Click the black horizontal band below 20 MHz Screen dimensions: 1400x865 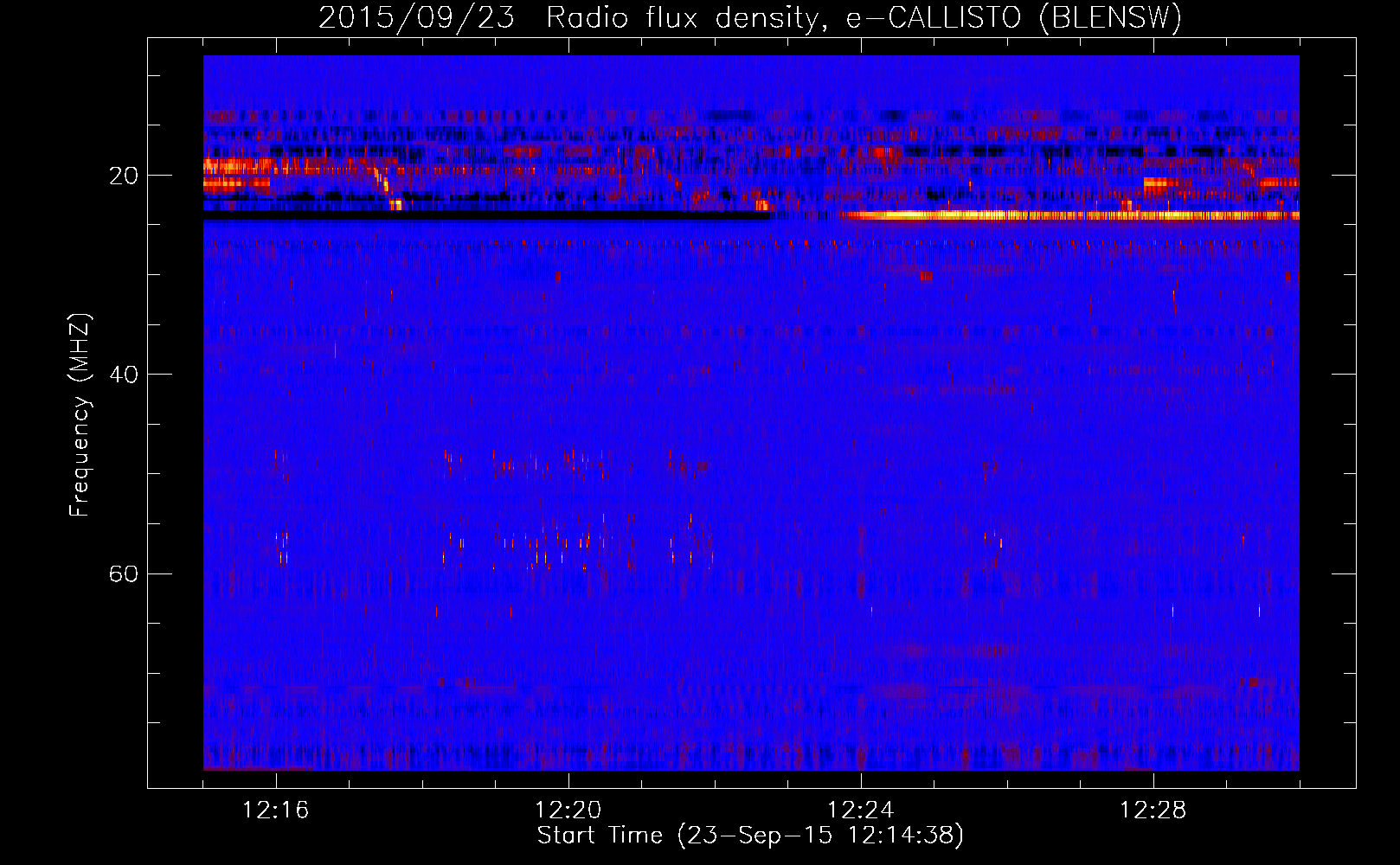pyautogui.click(x=486, y=216)
